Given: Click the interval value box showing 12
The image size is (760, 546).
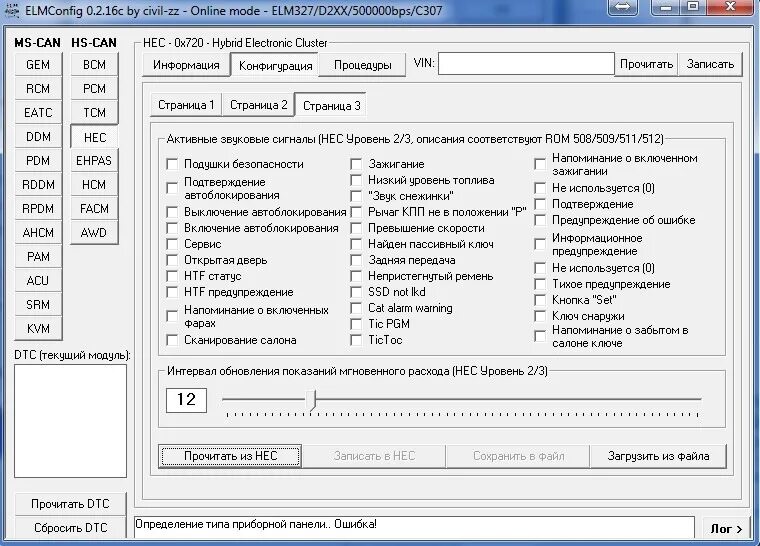Looking at the screenshot, I should (186, 400).
